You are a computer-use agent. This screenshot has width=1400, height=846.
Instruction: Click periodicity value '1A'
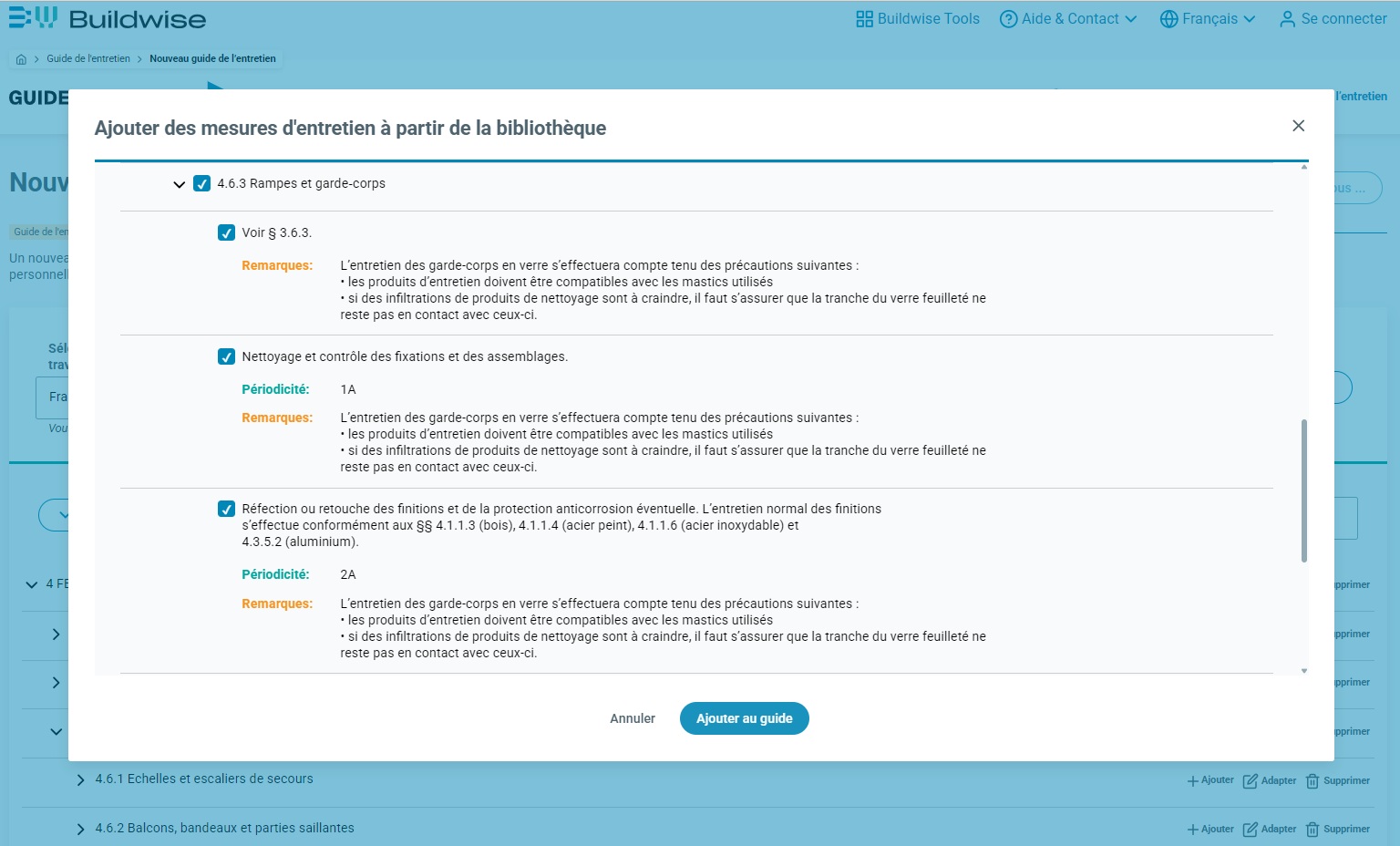[x=348, y=389]
